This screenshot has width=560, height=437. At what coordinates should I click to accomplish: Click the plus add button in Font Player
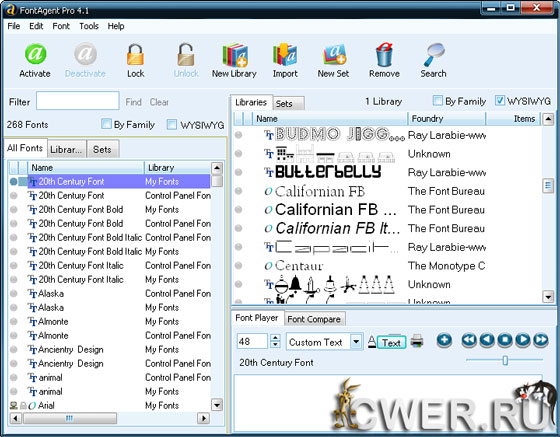point(444,340)
